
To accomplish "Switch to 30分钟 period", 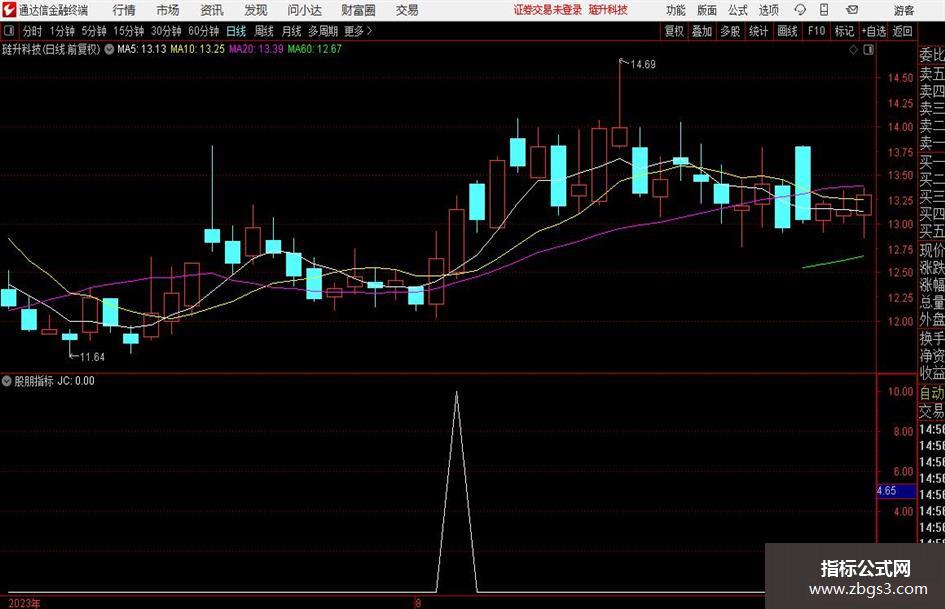I will point(166,31).
